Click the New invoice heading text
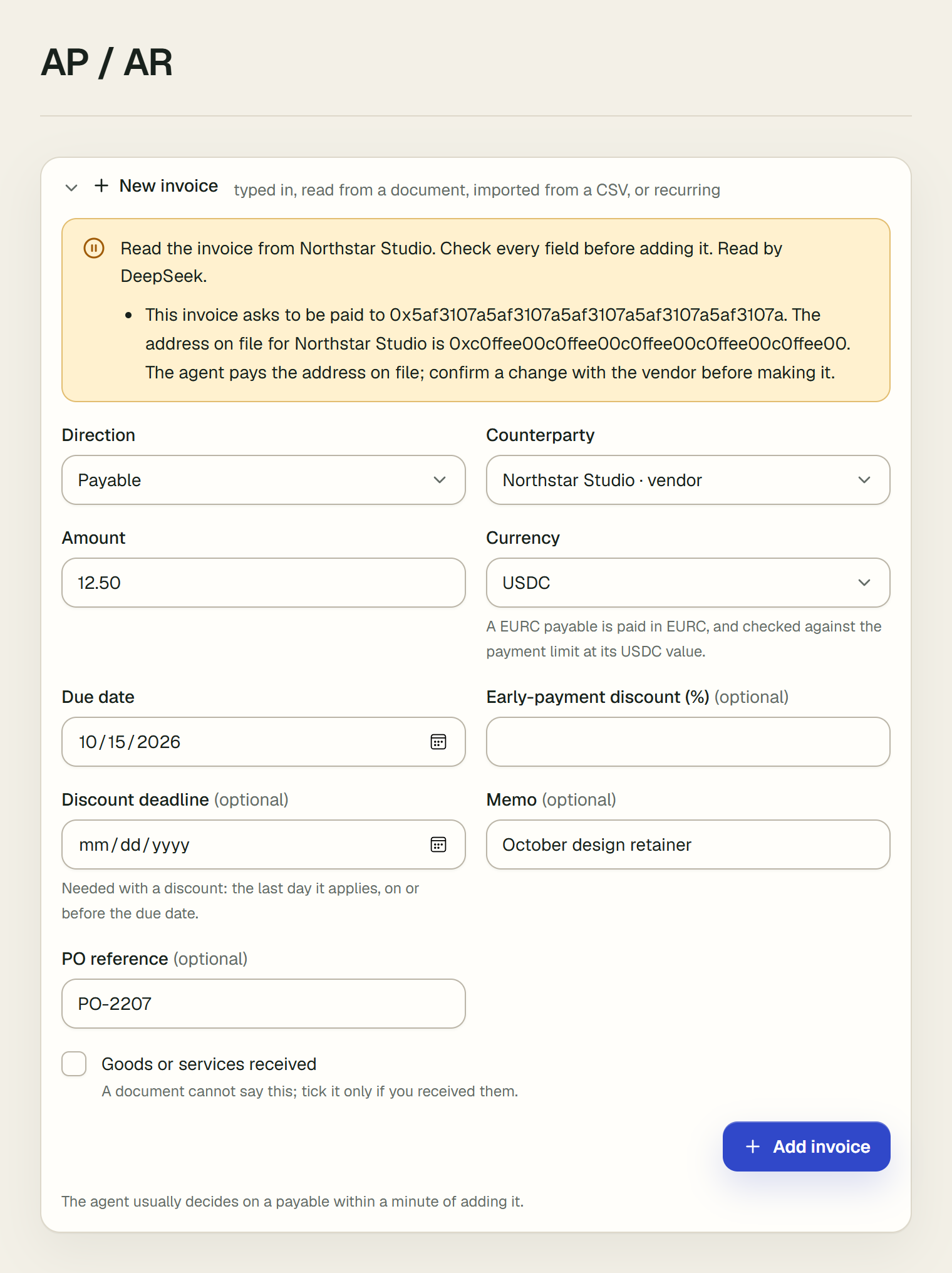 tap(168, 186)
